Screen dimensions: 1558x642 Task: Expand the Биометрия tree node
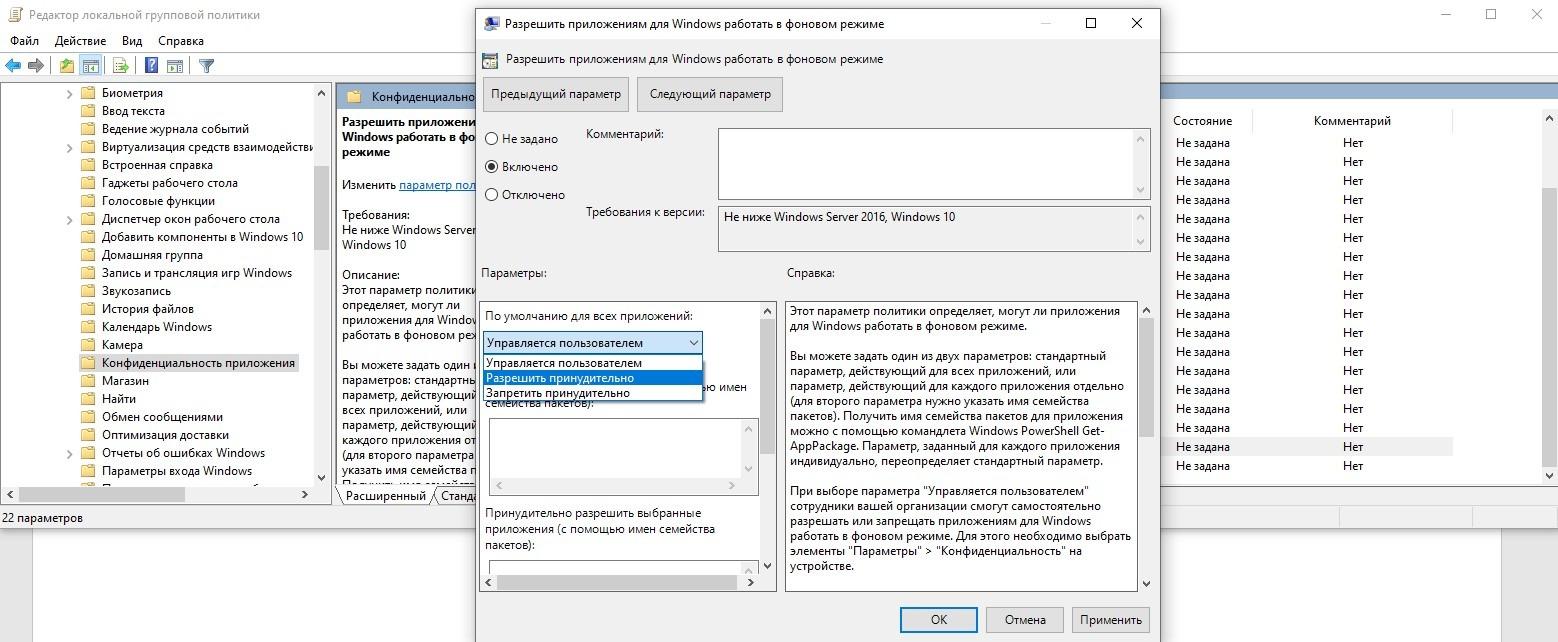click(x=69, y=93)
